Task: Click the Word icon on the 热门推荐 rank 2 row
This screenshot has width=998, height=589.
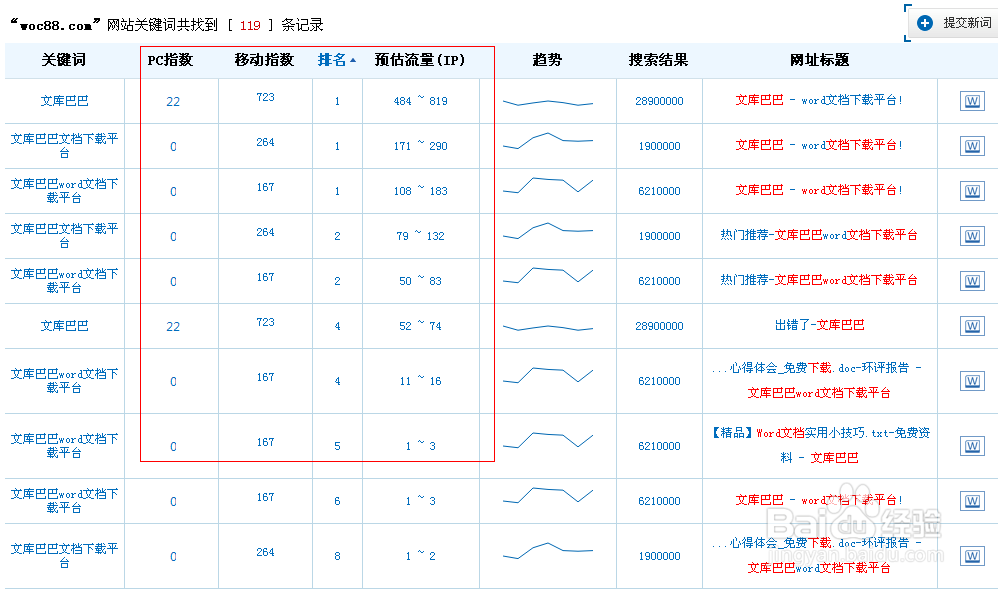Action: point(972,236)
